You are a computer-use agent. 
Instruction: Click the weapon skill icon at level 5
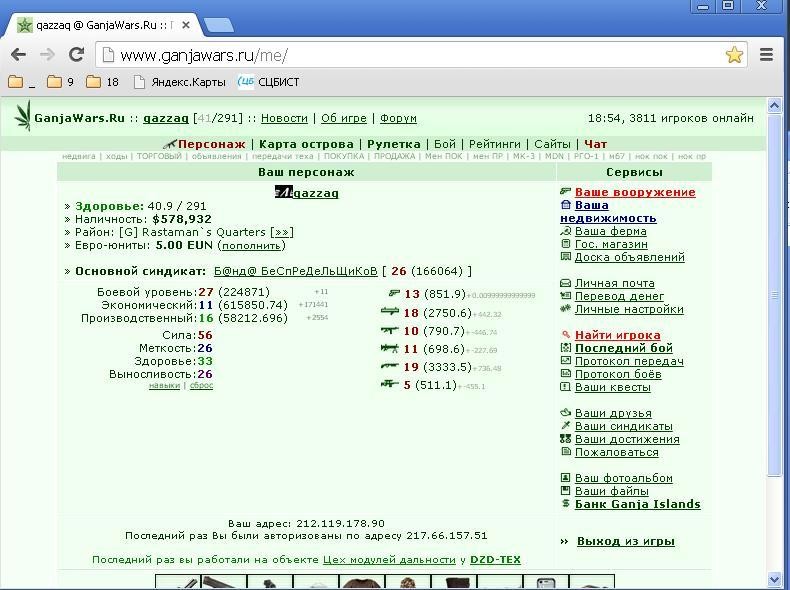coord(389,384)
